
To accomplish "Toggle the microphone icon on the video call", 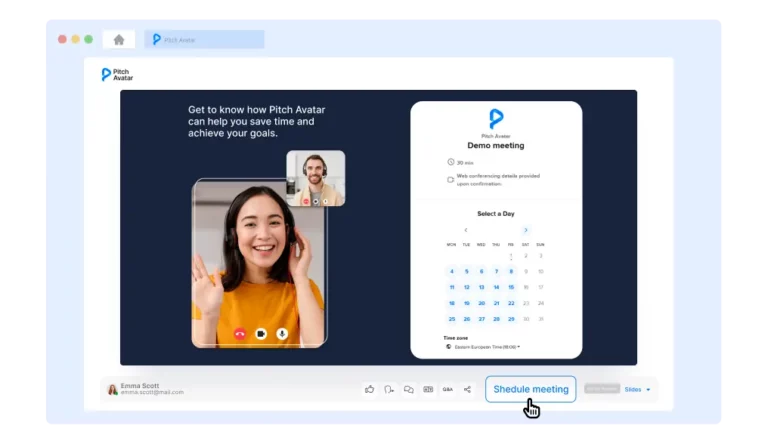I will 282,334.
